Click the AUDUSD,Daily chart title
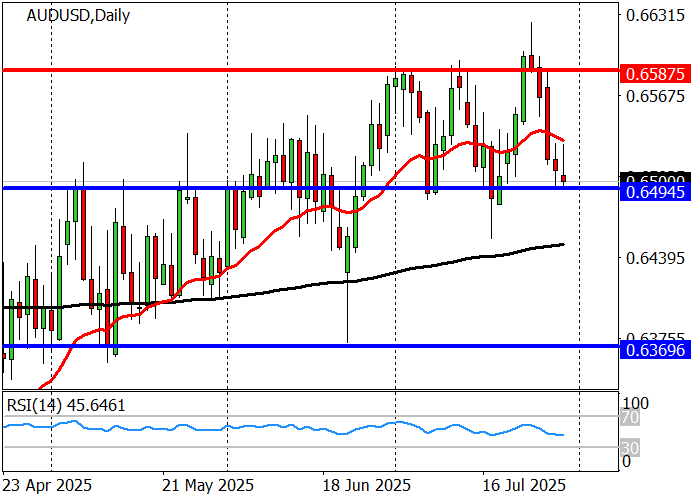Viewport: 700px width, 500px height. coord(78,16)
